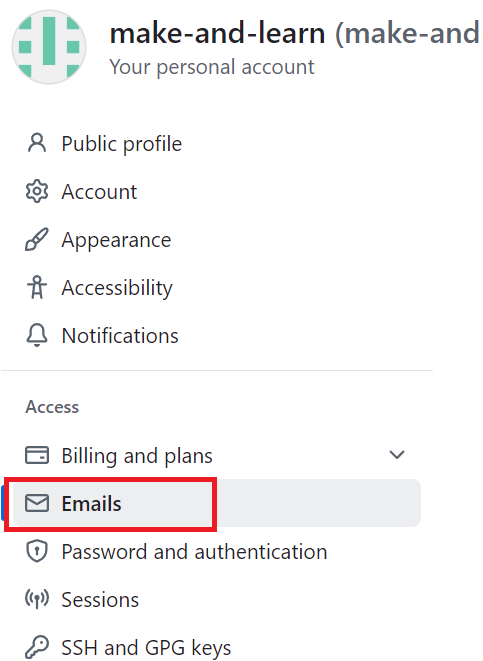Click the broadcast icon beside Sessions
483x661 pixels.
(37, 599)
